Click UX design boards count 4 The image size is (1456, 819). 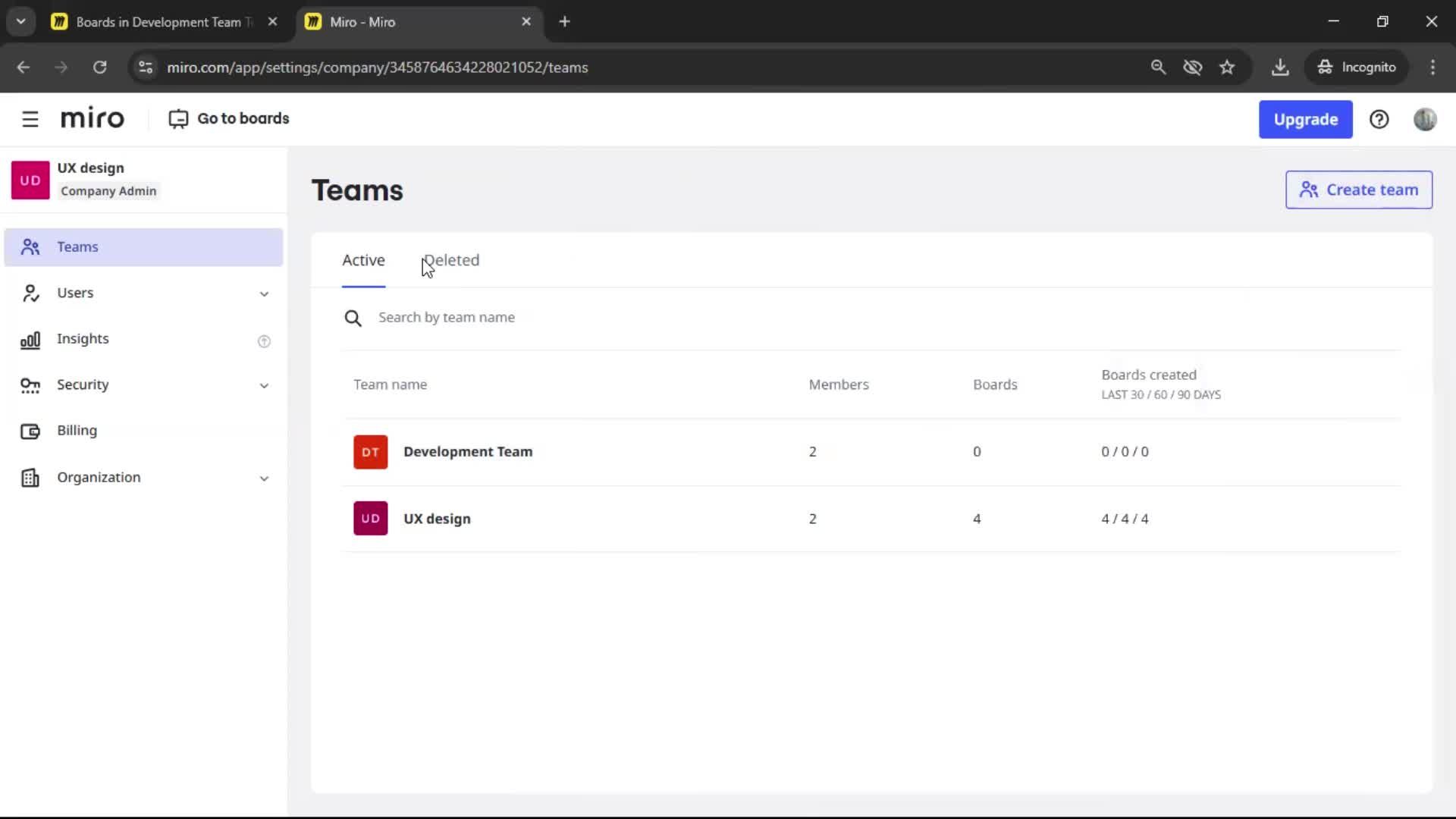977,519
